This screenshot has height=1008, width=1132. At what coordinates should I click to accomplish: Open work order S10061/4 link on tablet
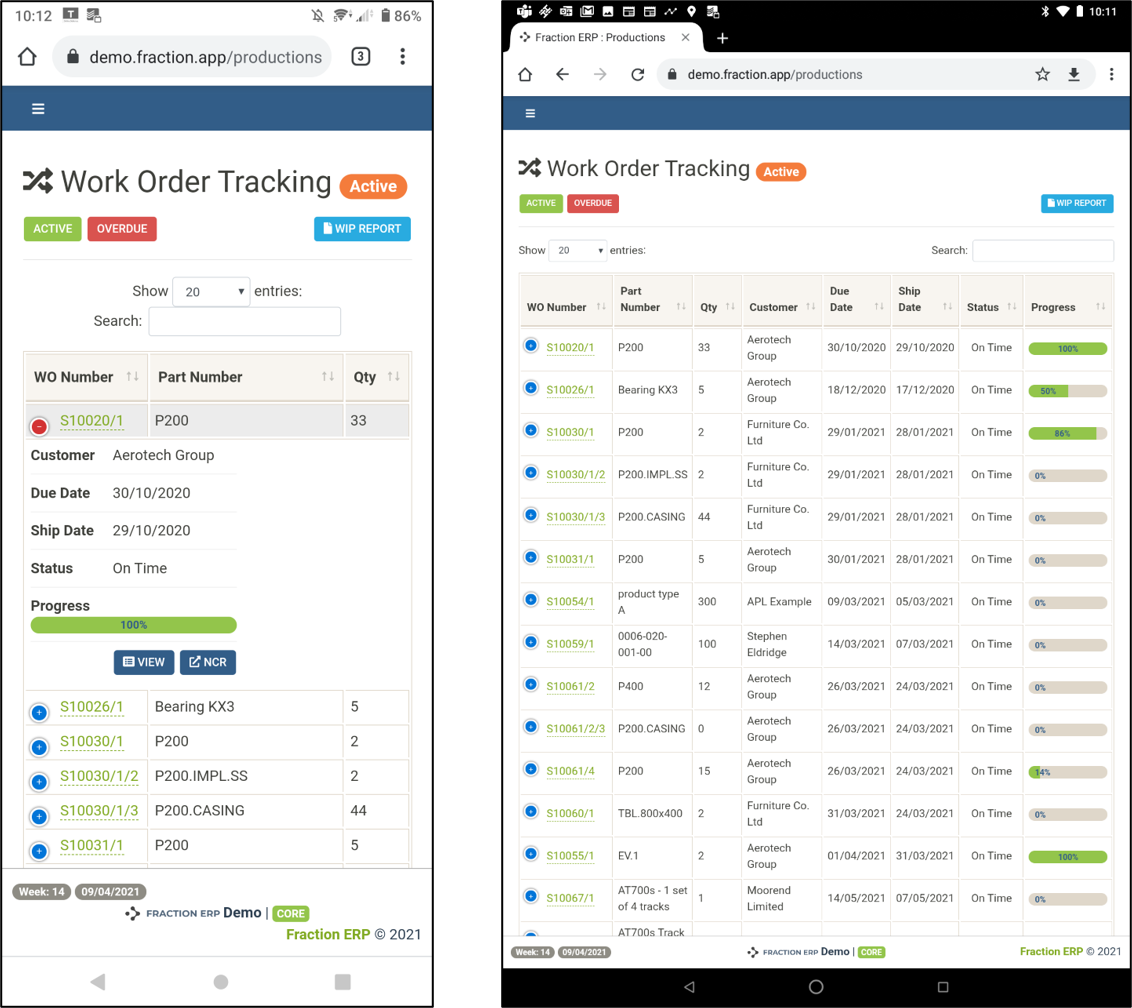point(570,771)
